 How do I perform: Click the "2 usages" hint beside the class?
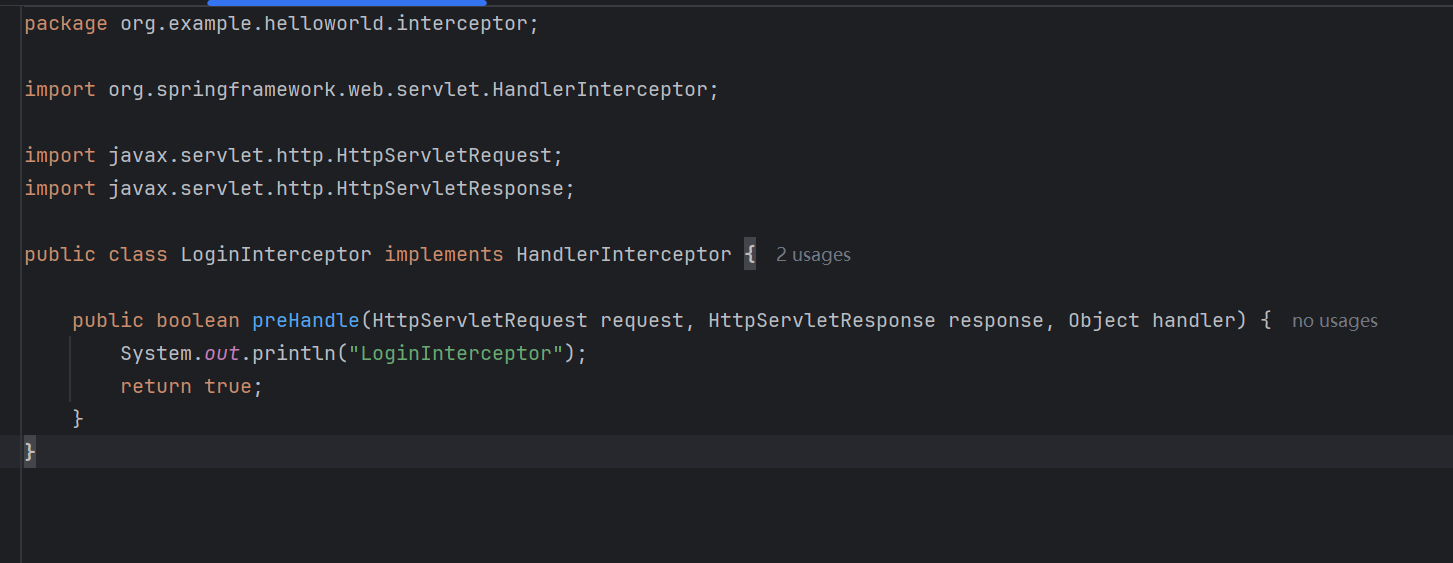coord(813,255)
